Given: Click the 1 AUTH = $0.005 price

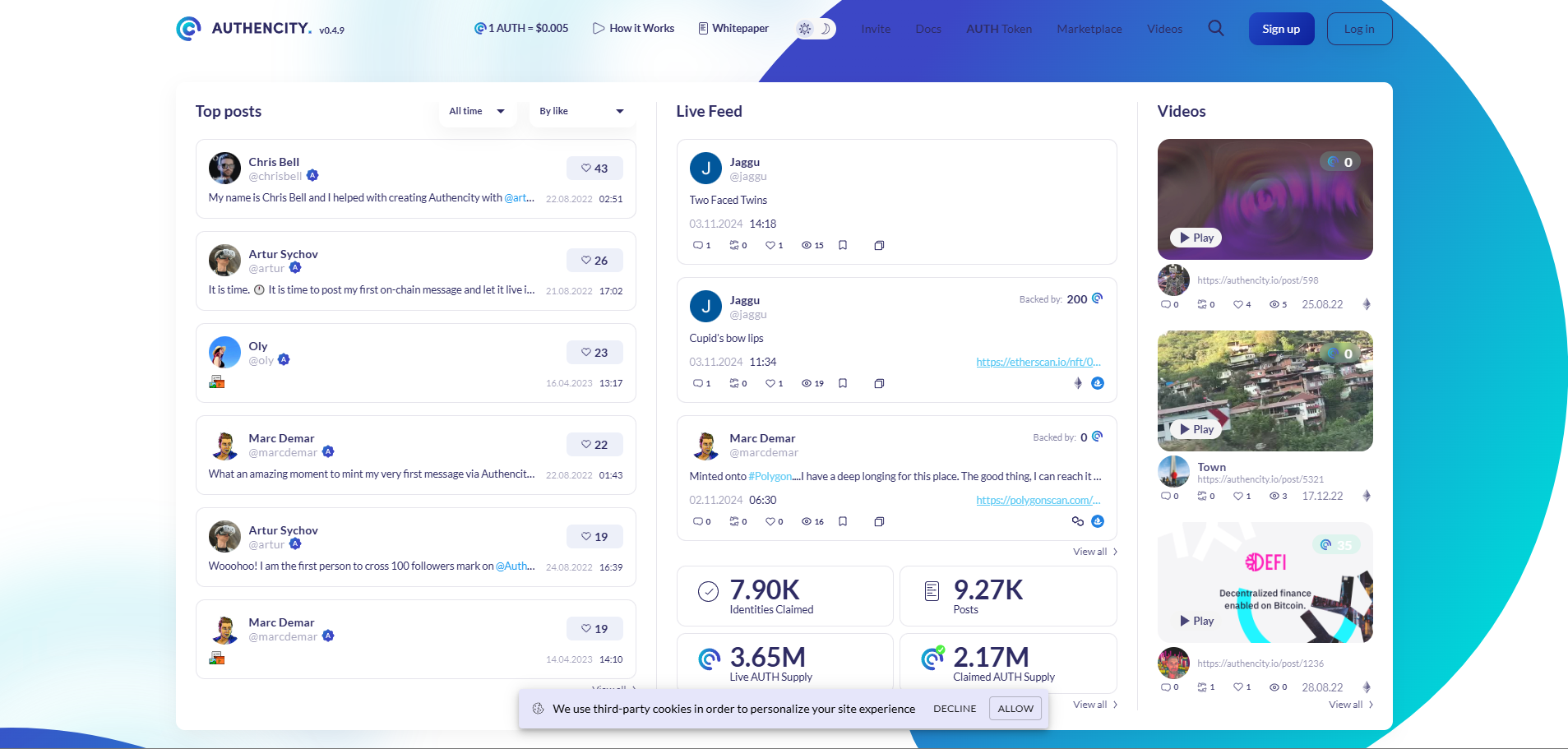Looking at the screenshot, I should 521,28.
